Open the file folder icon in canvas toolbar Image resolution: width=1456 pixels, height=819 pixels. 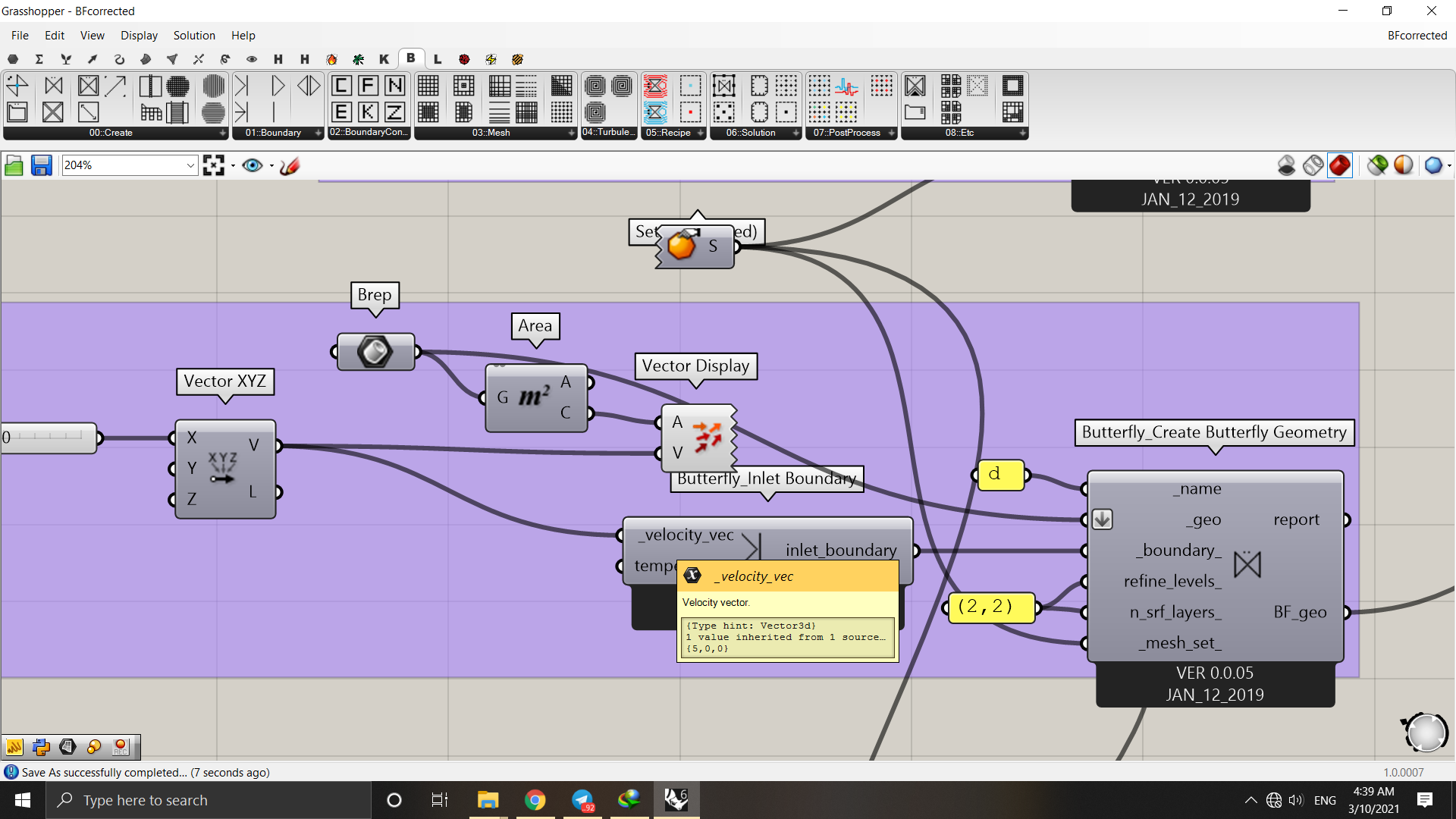[x=14, y=165]
